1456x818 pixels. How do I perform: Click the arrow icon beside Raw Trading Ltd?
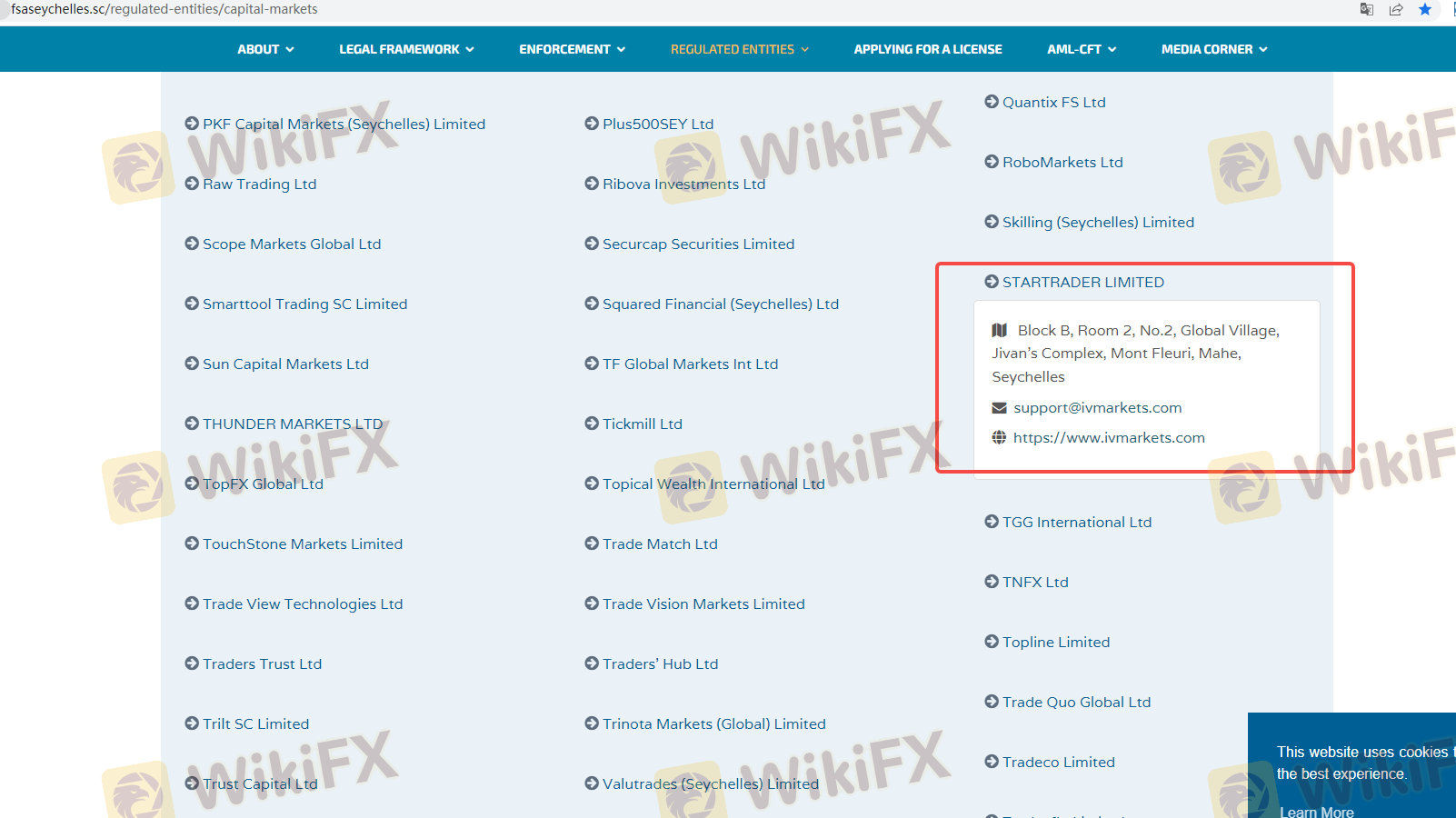tap(192, 184)
